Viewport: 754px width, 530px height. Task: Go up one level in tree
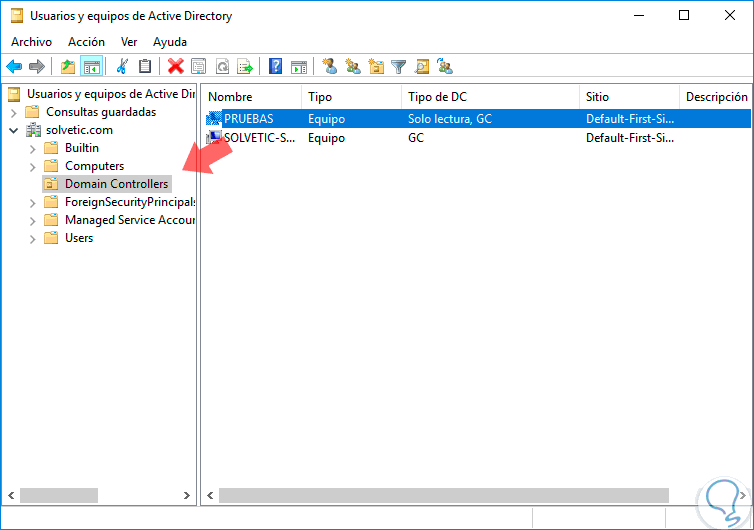point(68,66)
